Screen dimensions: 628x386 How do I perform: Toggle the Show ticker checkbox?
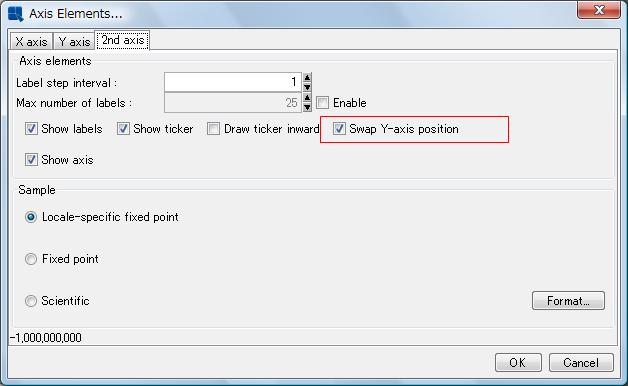point(123,129)
